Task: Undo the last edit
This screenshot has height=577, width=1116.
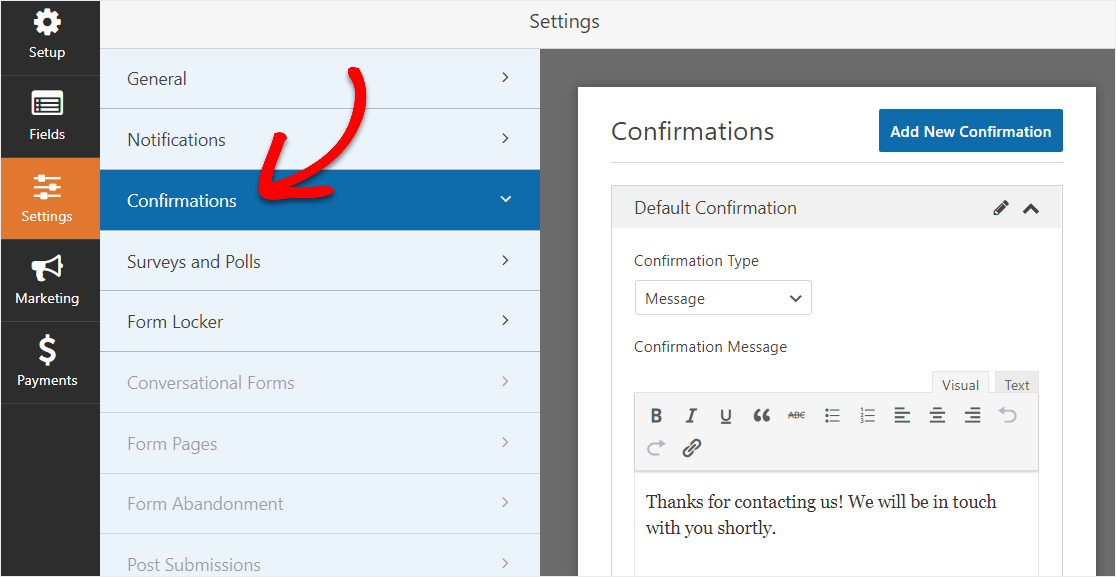Action: (1007, 415)
